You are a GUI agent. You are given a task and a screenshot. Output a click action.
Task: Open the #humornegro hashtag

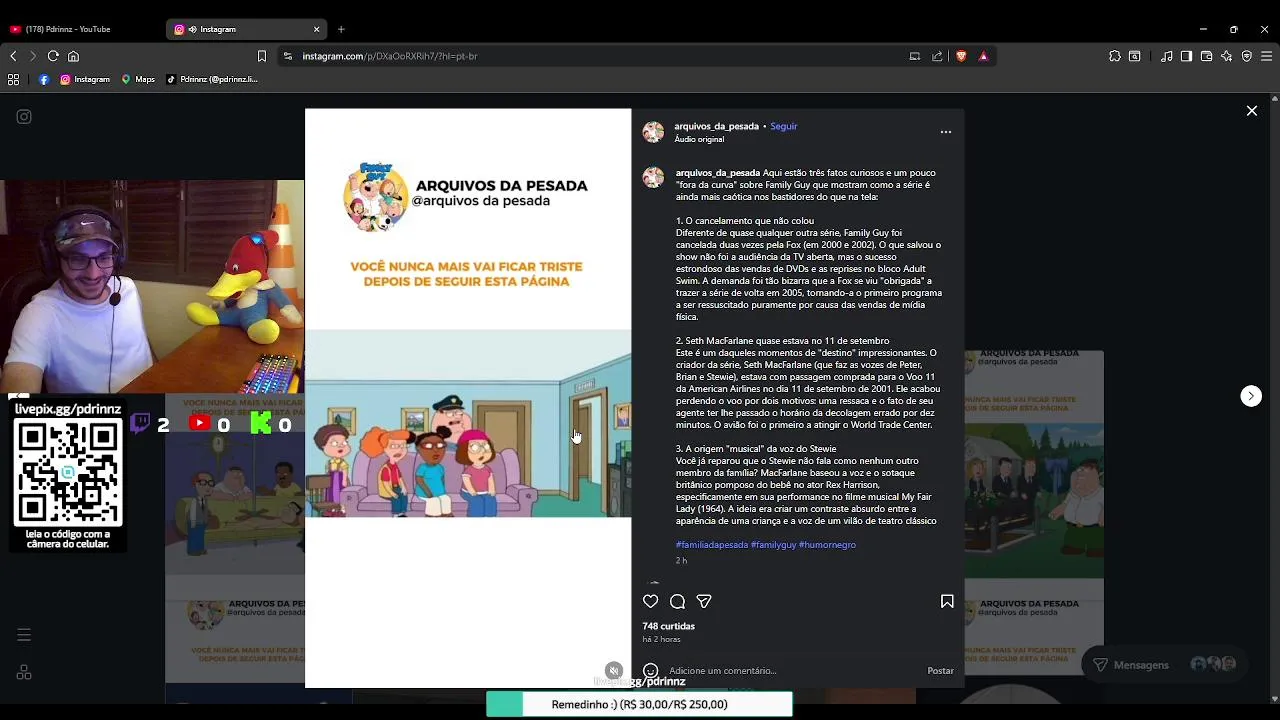[827, 545]
